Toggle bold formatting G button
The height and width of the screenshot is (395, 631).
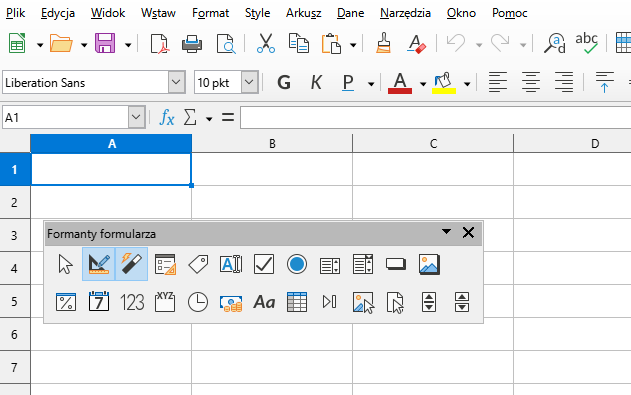tap(284, 82)
